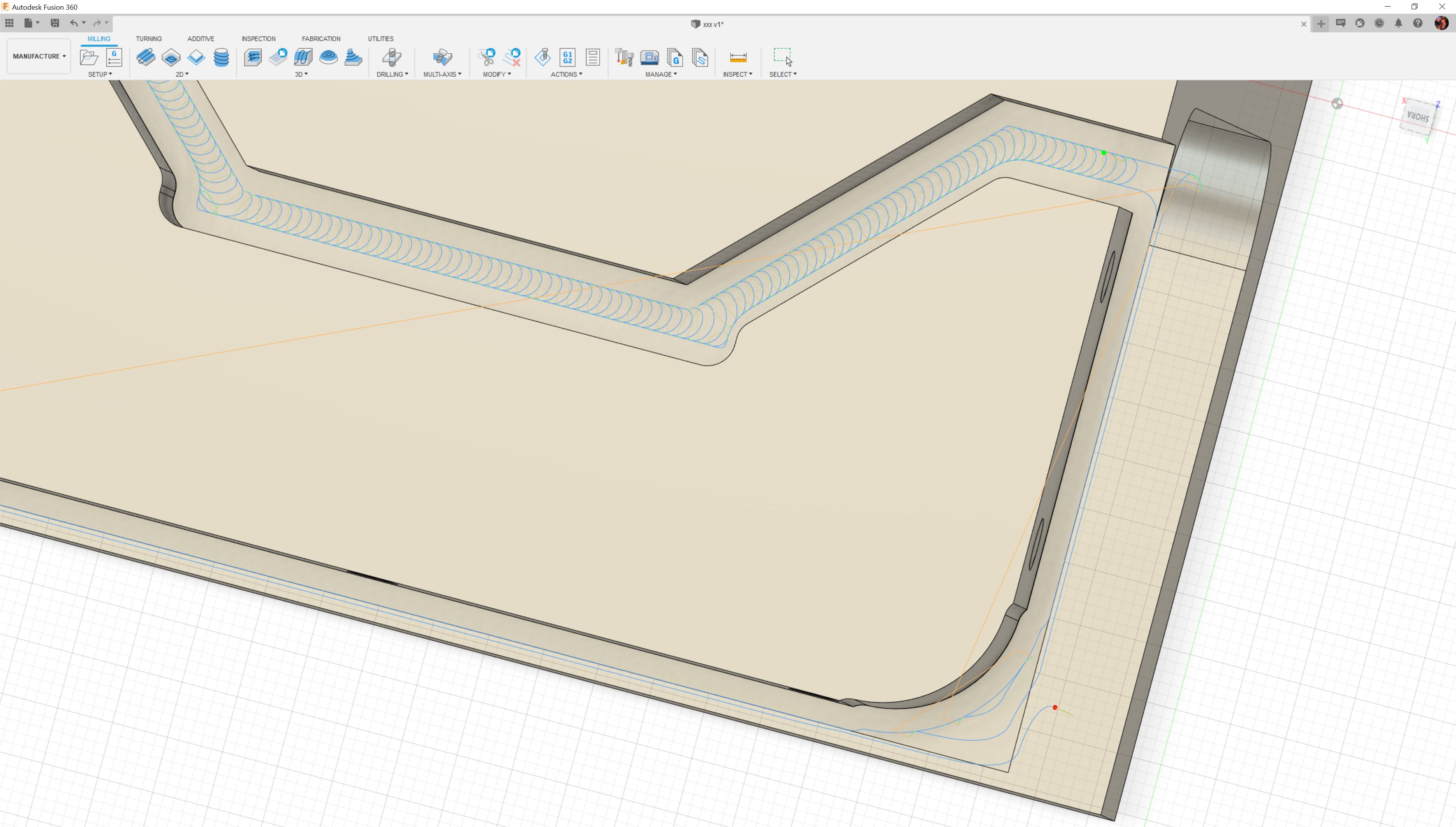Click the Save button in title bar
Image resolution: width=1456 pixels, height=827 pixels.
click(55, 23)
